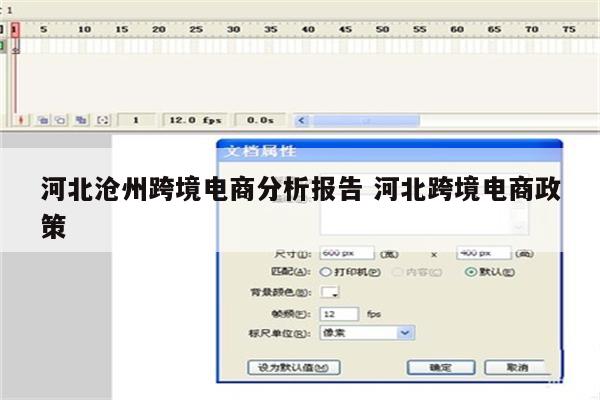The image size is (600, 400).
Task: Click frame 15 on the timeline ruler
Action: 122,29
